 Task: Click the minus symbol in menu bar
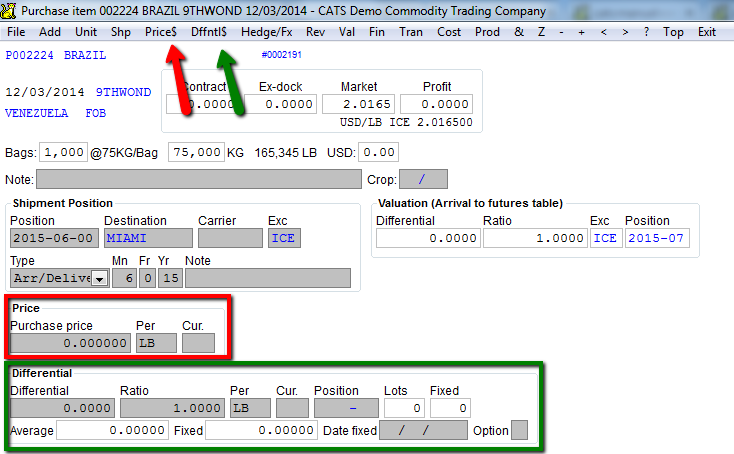561,32
